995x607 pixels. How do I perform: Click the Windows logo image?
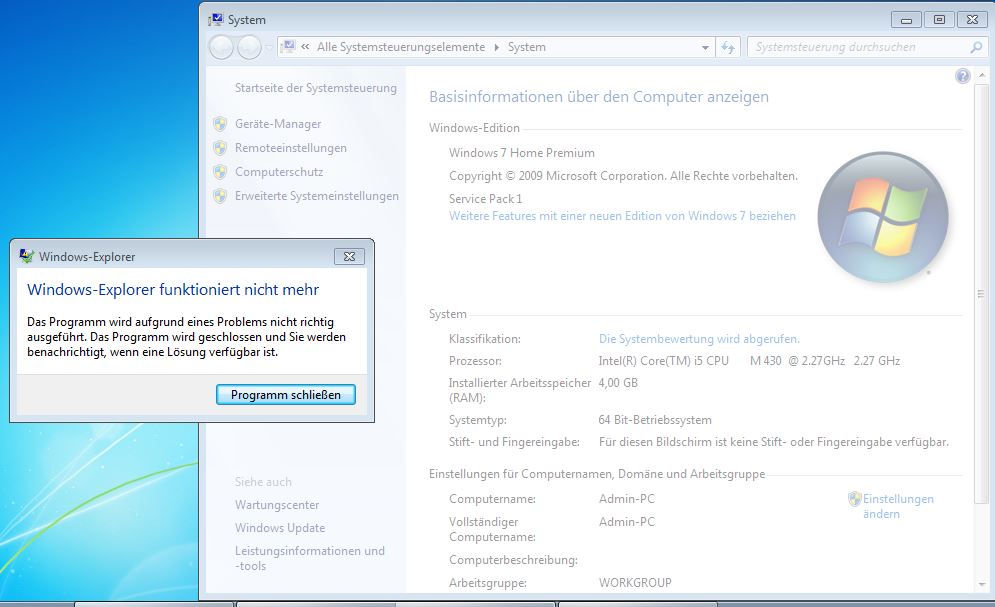coord(883,217)
